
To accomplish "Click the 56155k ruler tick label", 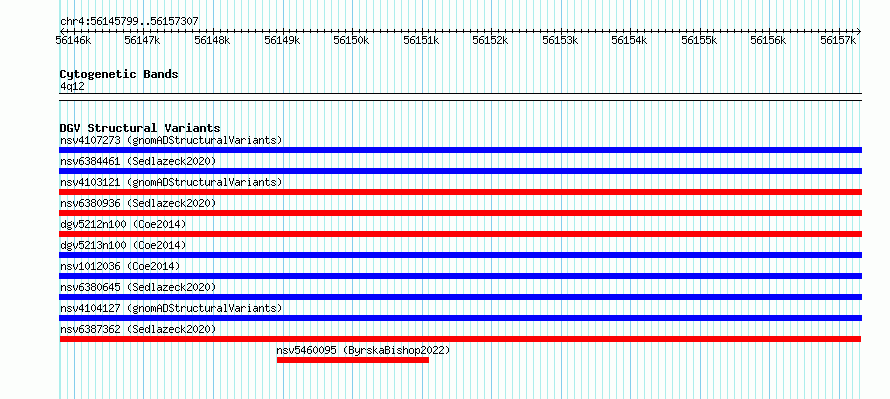I will point(699,40).
